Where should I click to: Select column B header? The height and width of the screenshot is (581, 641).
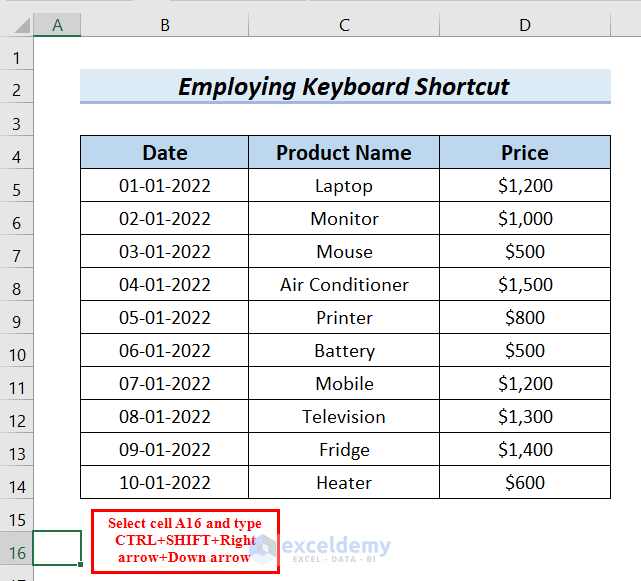(165, 25)
